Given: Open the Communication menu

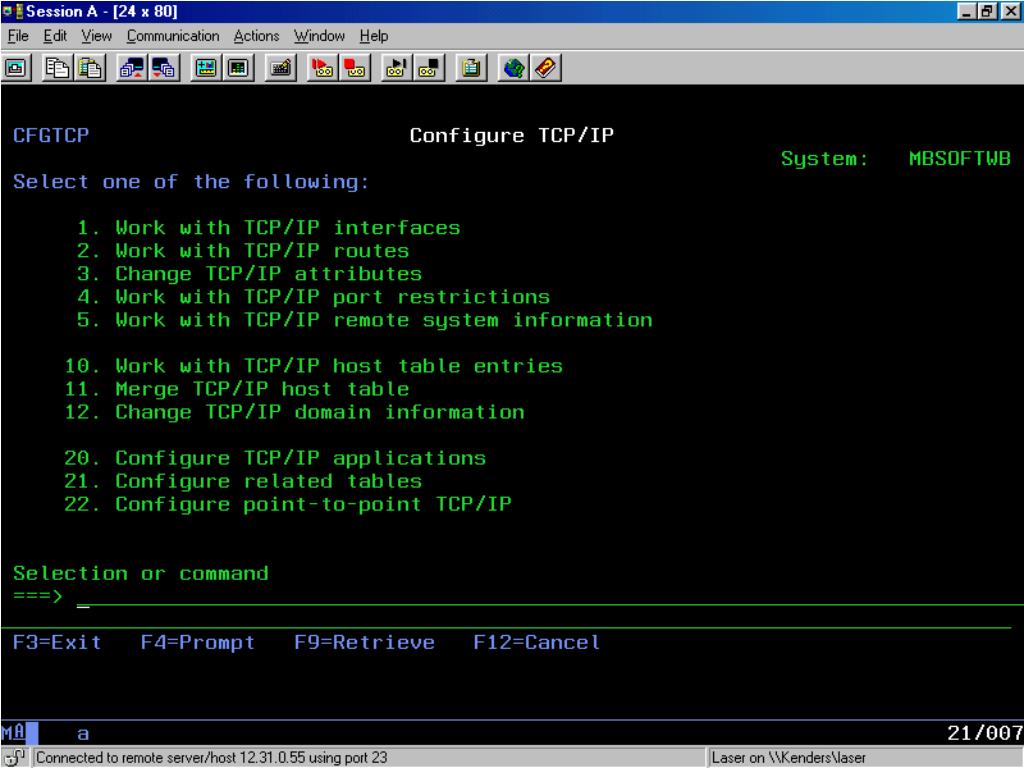Looking at the screenshot, I should pyautogui.click(x=173, y=36).
